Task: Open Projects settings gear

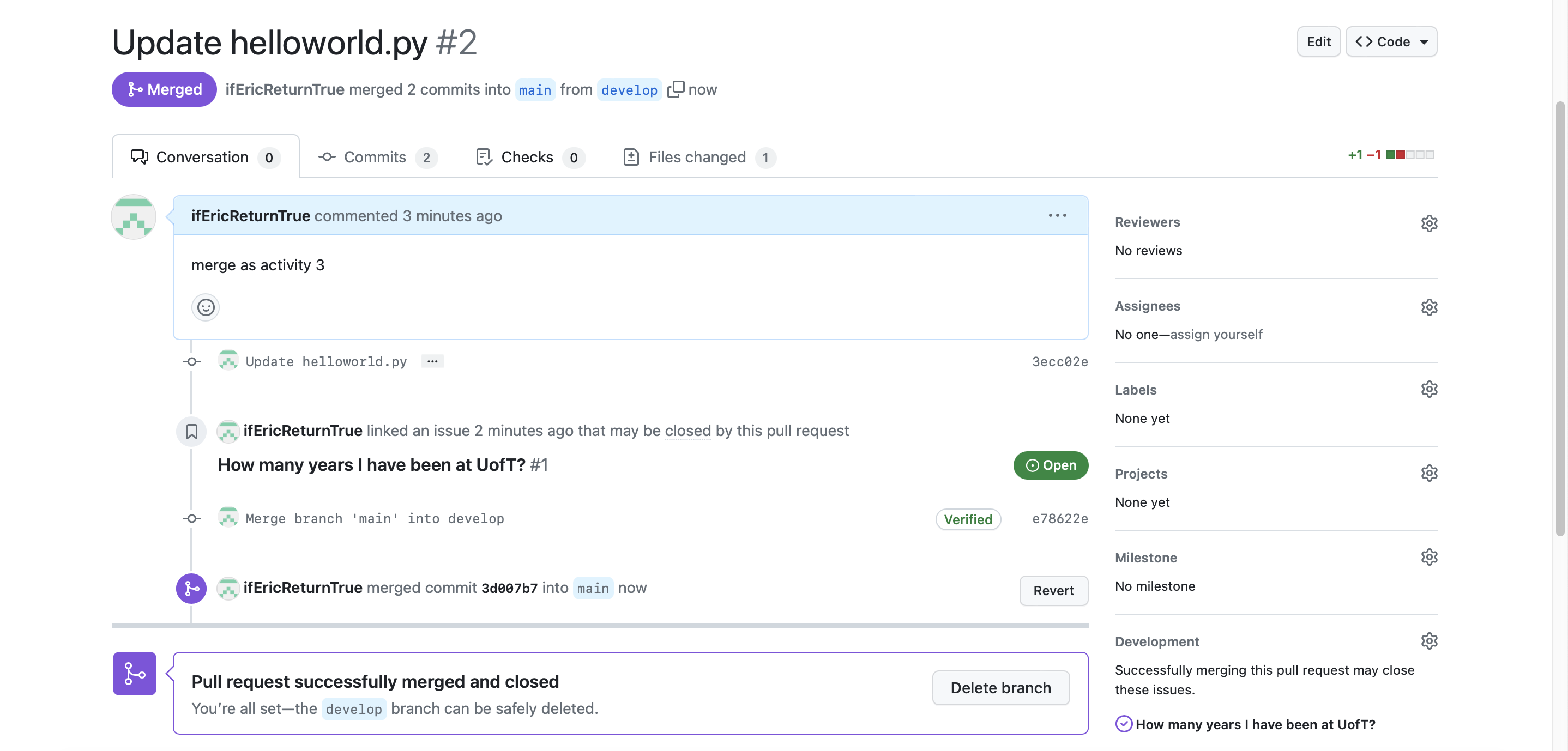Action: (x=1428, y=474)
